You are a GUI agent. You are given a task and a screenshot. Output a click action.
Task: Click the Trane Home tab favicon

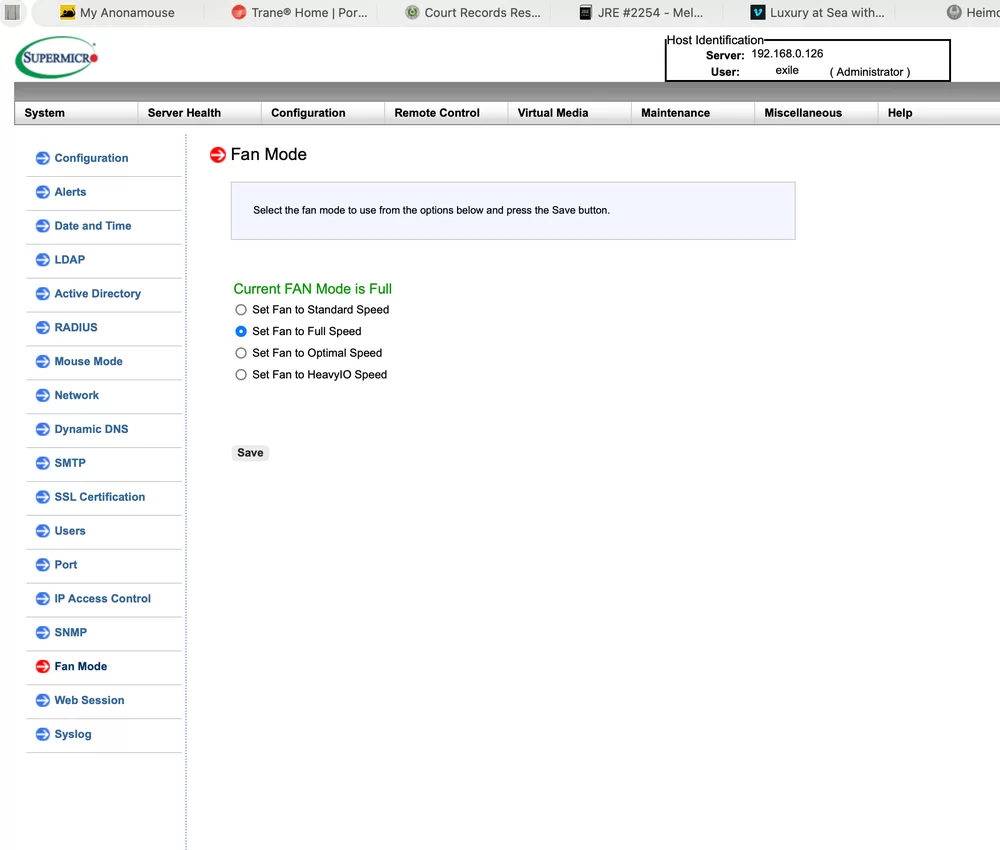[239, 12]
